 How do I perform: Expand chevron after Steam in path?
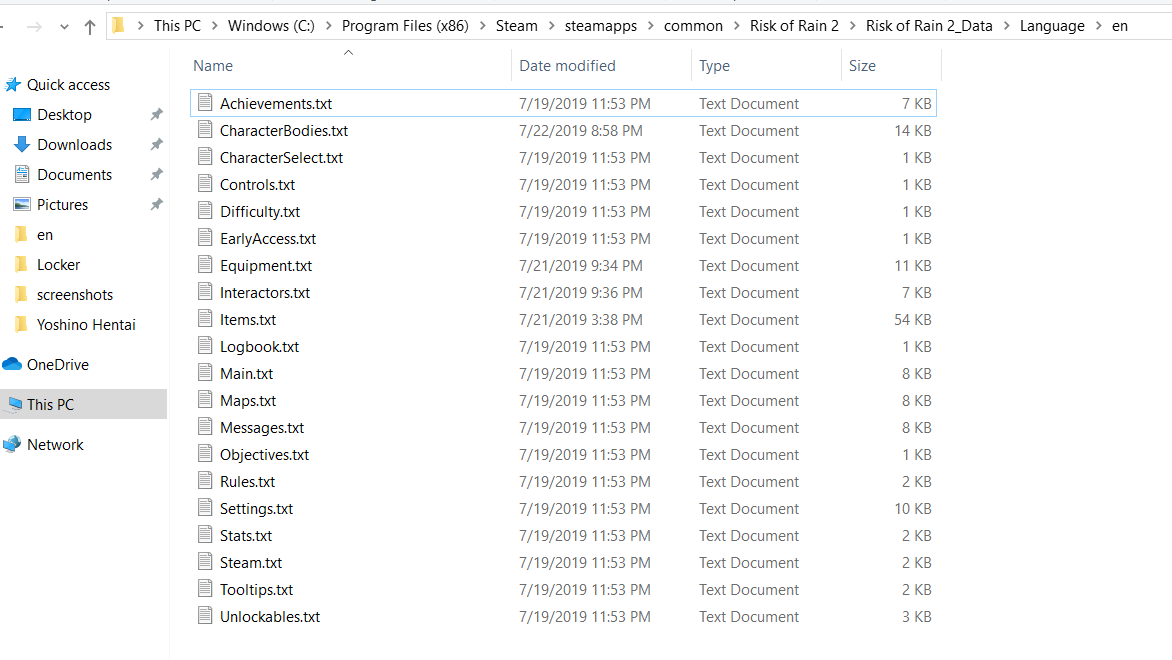(552, 26)
